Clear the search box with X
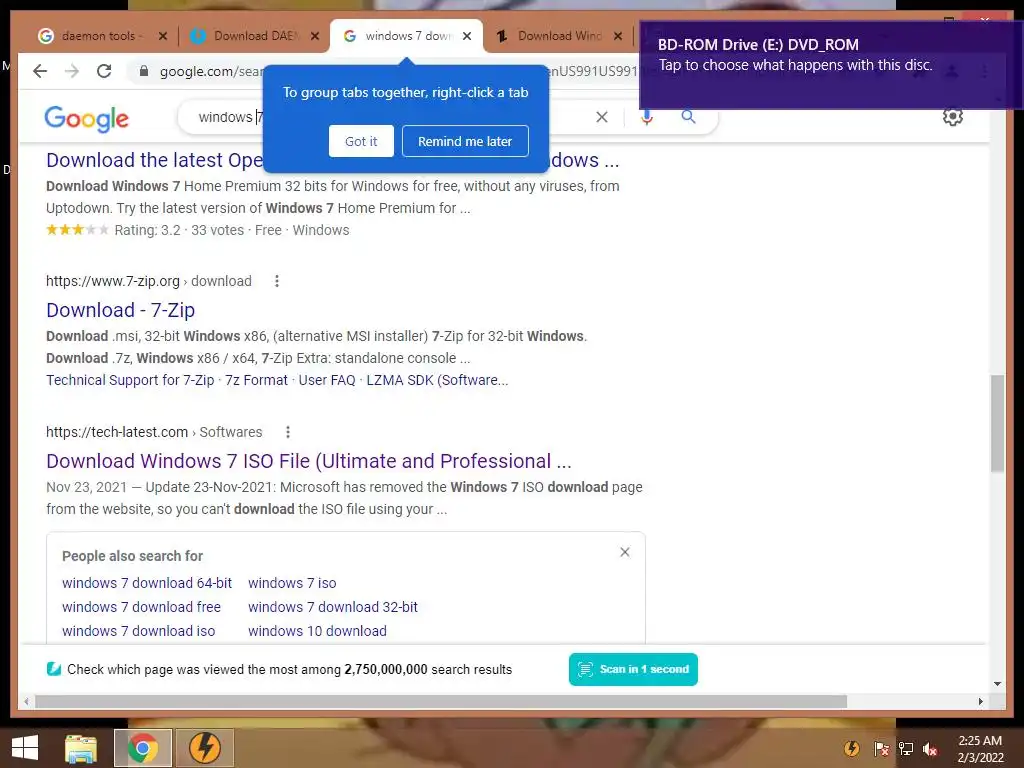Viewport: 1024px width, 768px height. coord(601,117)
